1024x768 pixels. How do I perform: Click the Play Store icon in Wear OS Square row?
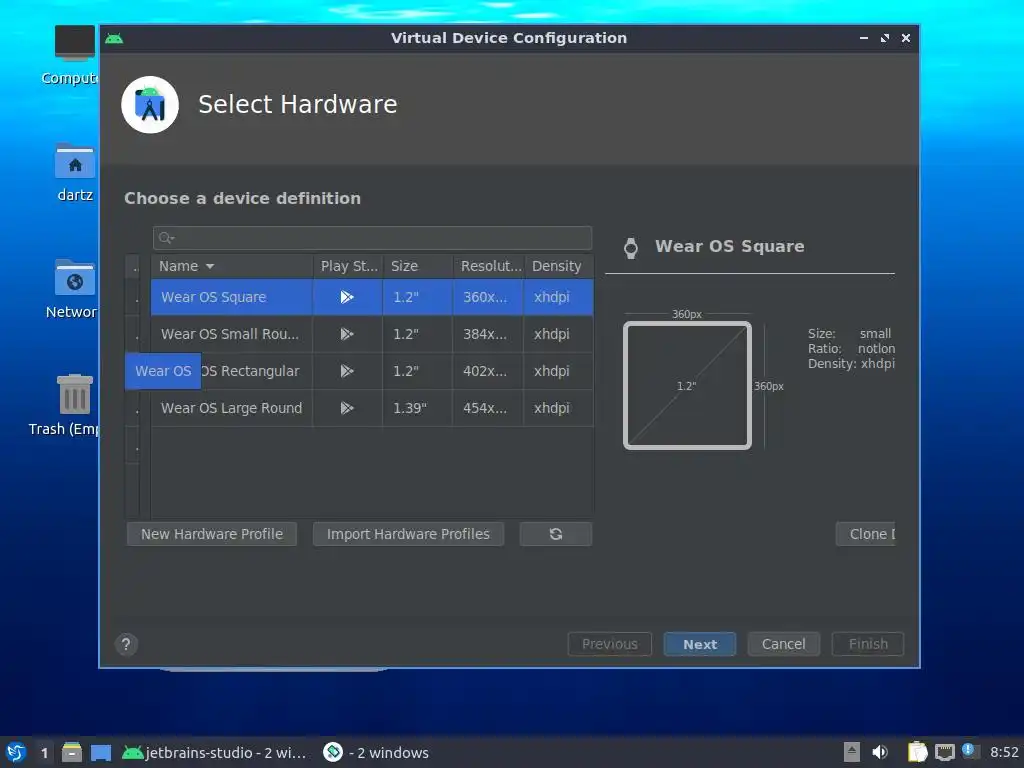coord(347,297)
